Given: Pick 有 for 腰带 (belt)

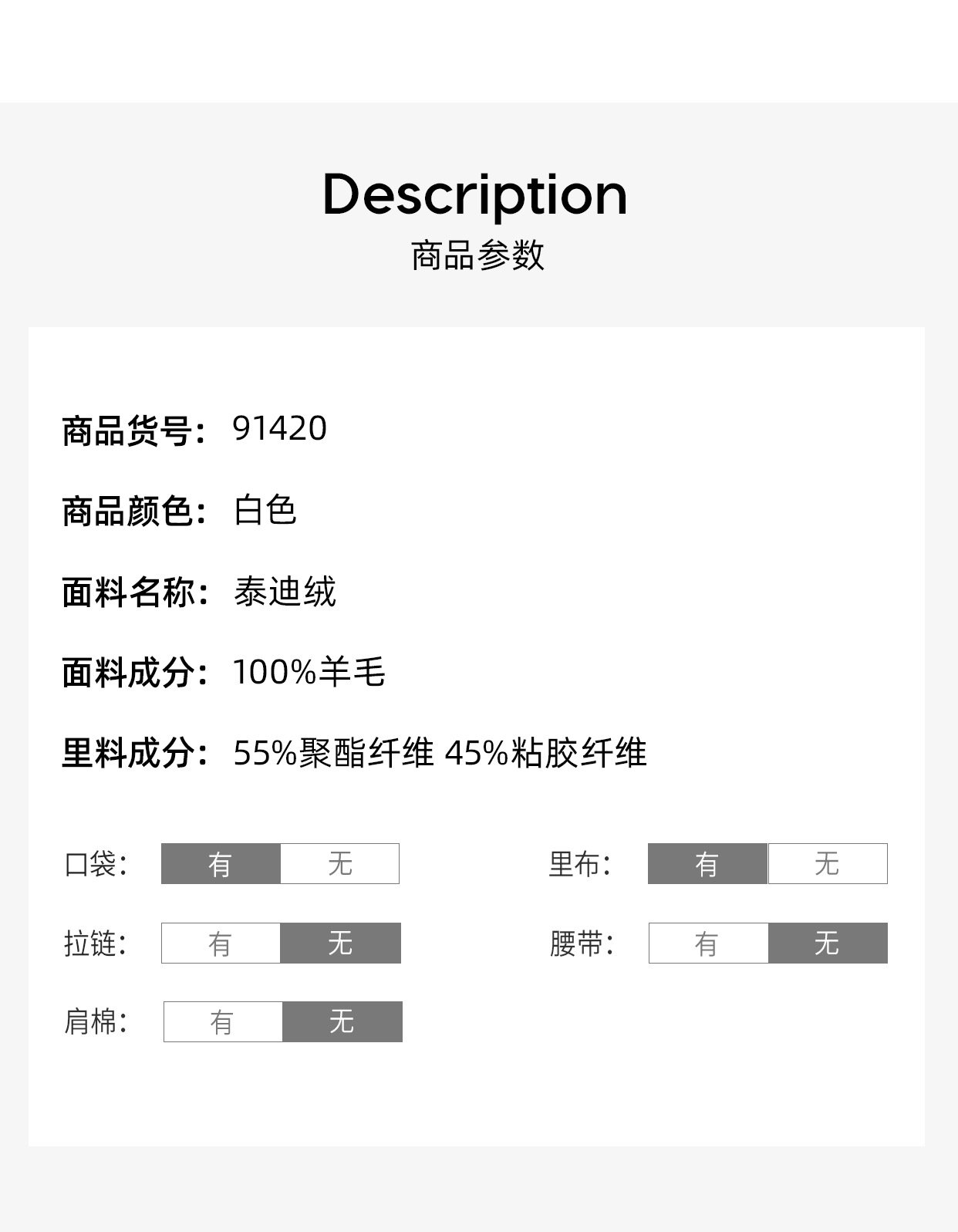Looking at the screenshot, I should click(x=708, y=943).
